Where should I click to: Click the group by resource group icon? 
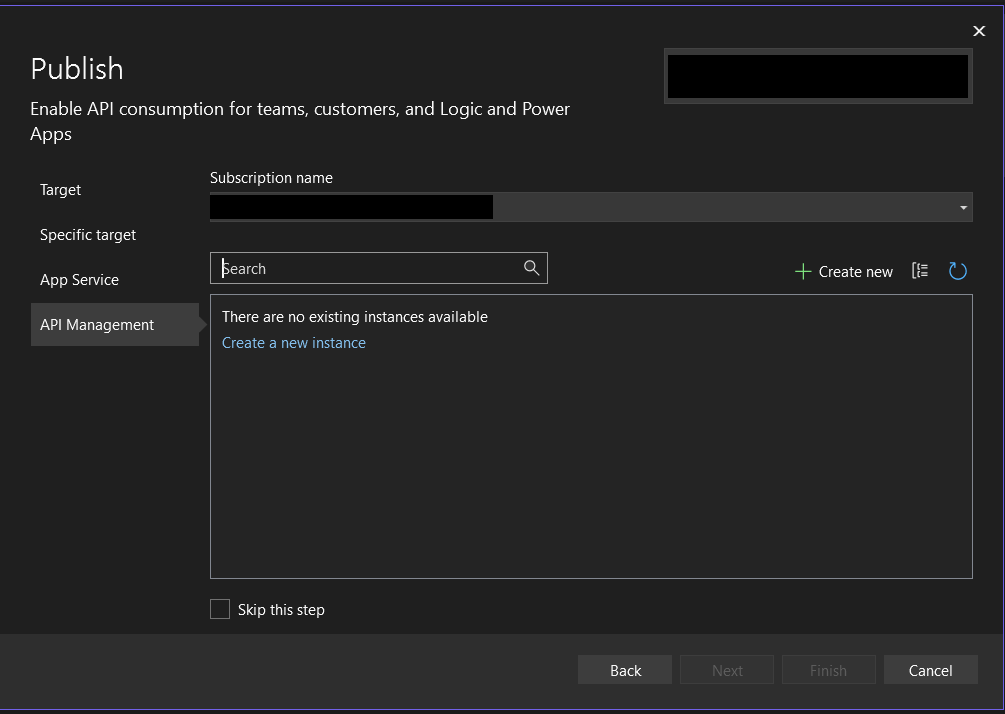click(x=920, y=270)
